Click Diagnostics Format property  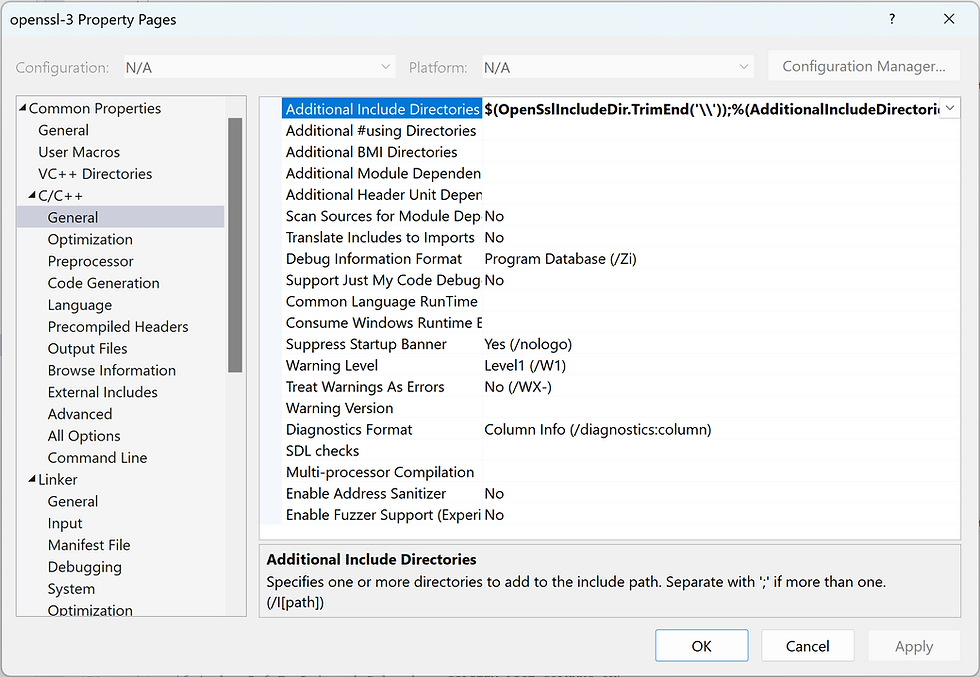(349, 429)
